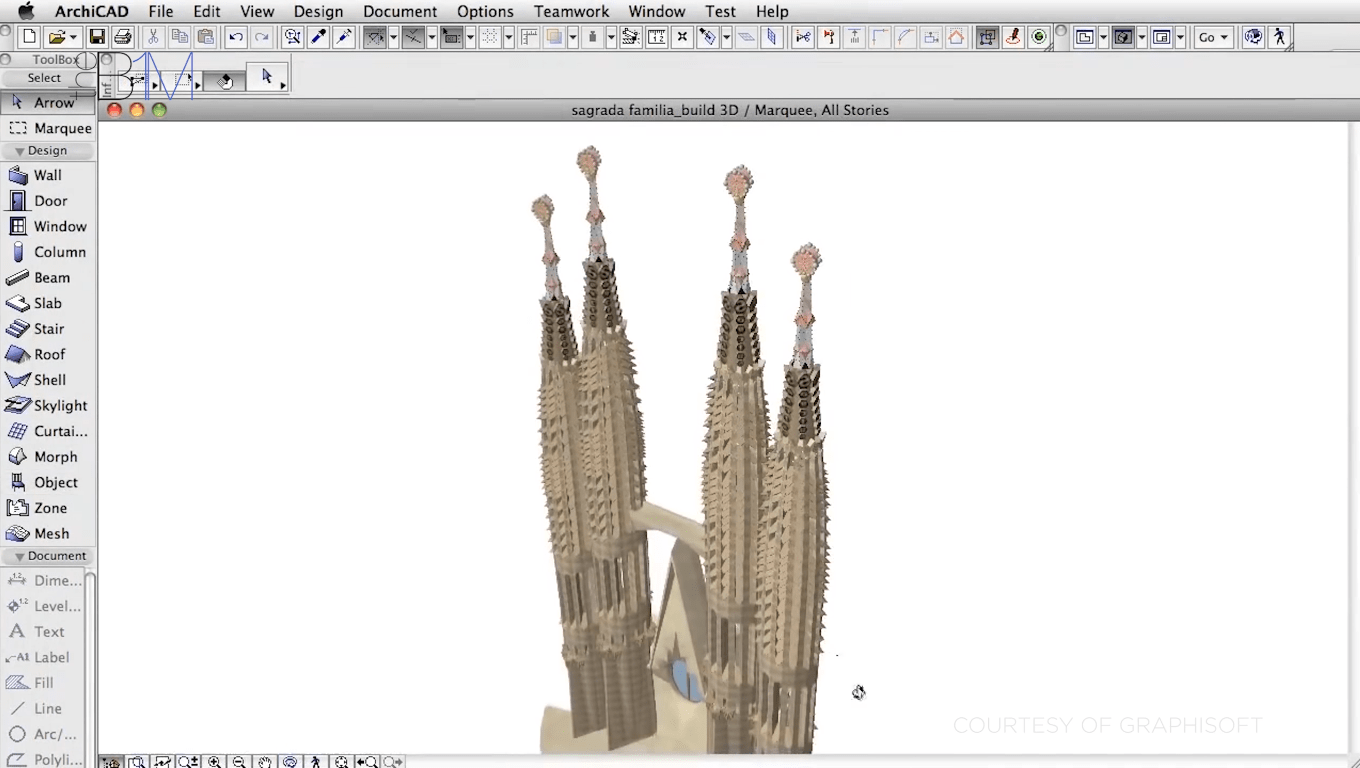The width and height of the screenshot is (1360, 768).
Task: Click the Print icon in the toolbar
Action: (x=123, y=37)
